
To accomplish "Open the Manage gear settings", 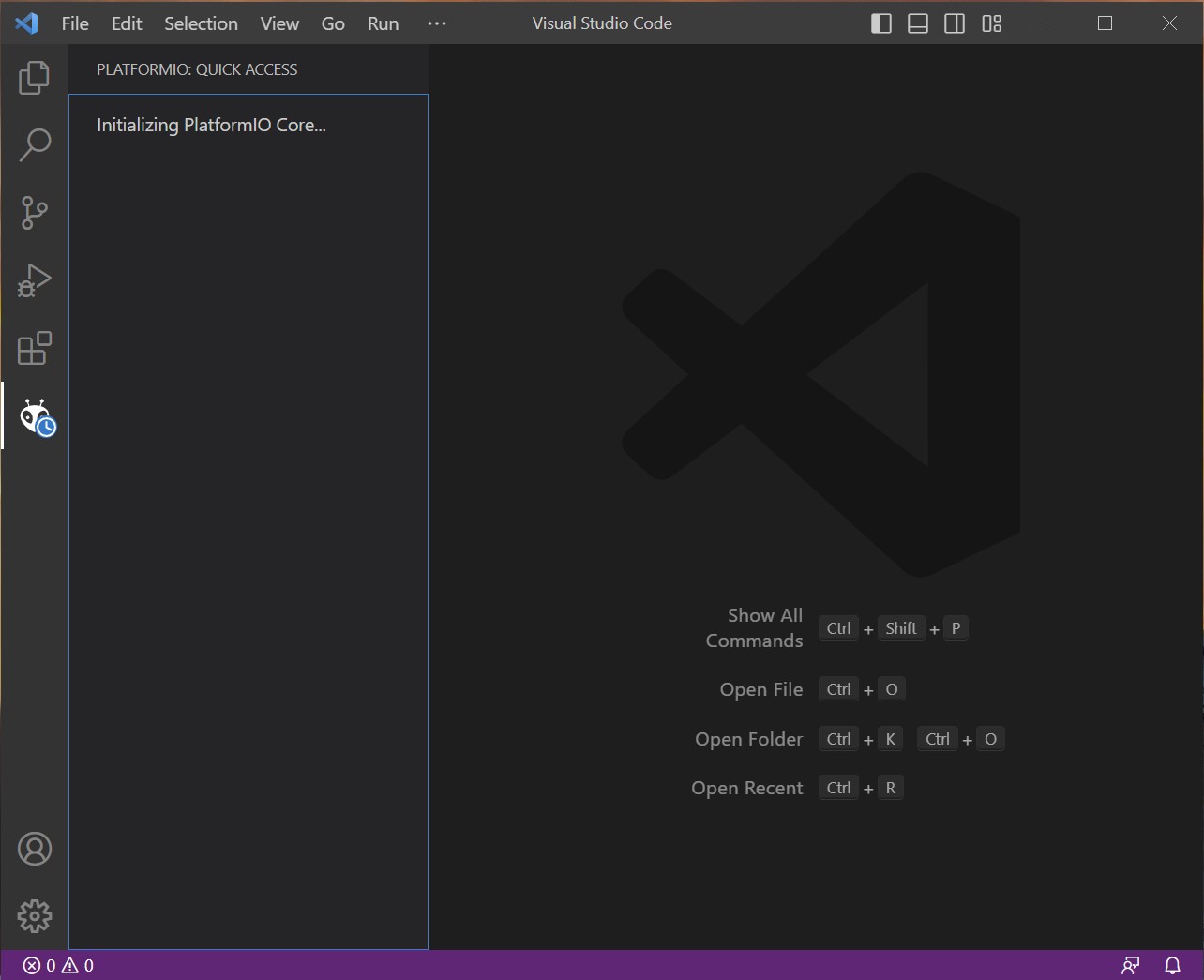I will point(35,916).
